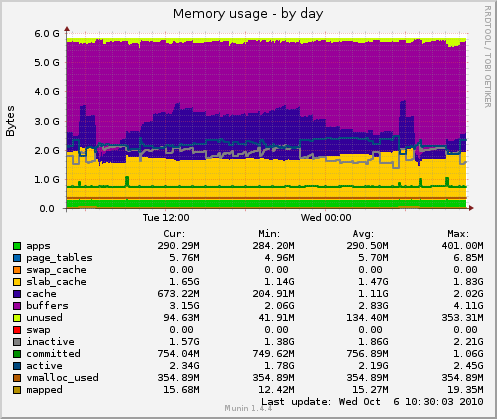The image size is (497, 419).
Task: Click the 'Bytes' y-axis label
Action: pos(10,121)
